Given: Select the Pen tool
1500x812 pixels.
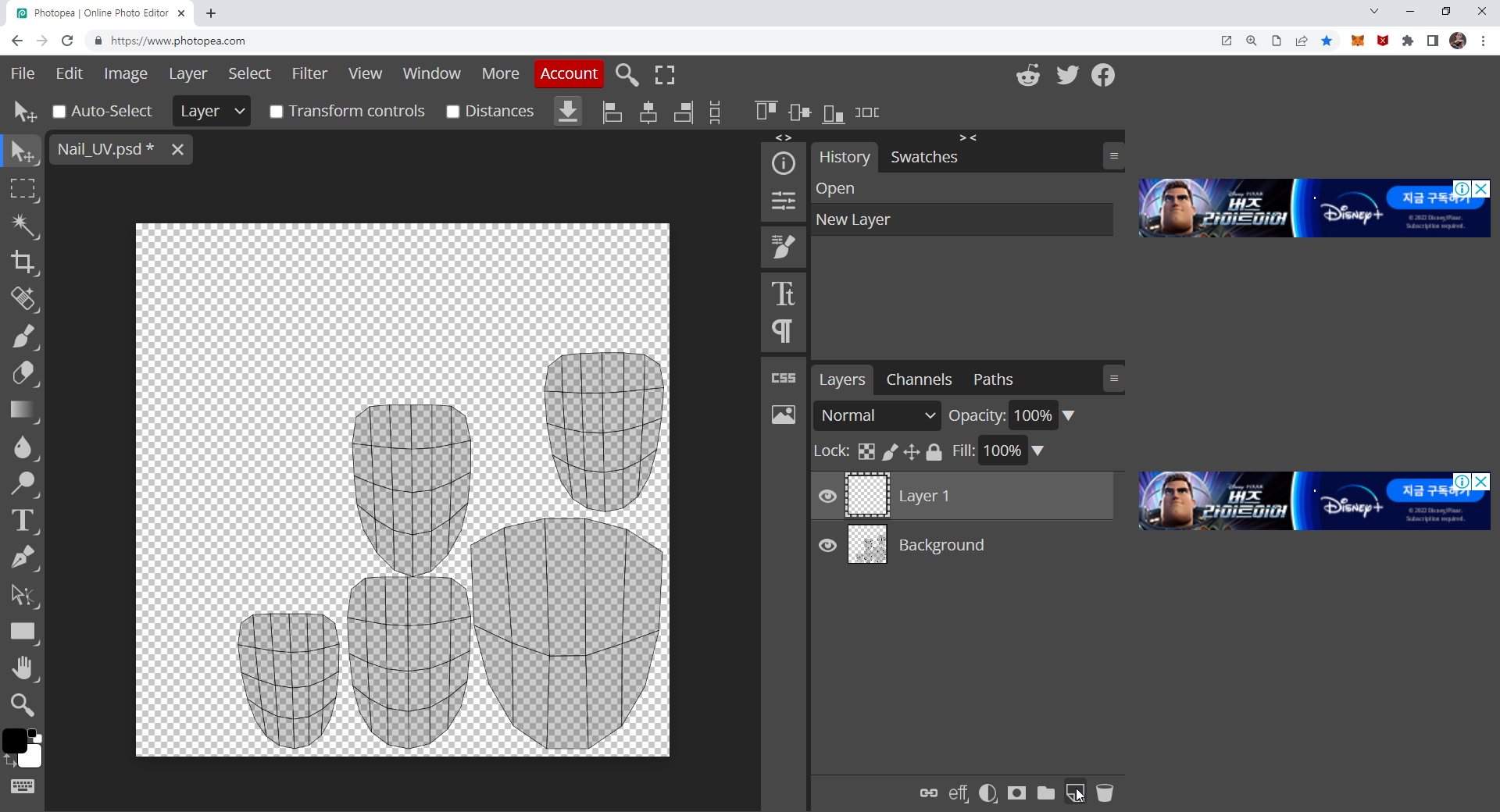Looking at the screenshot, I should coord(23,557).
